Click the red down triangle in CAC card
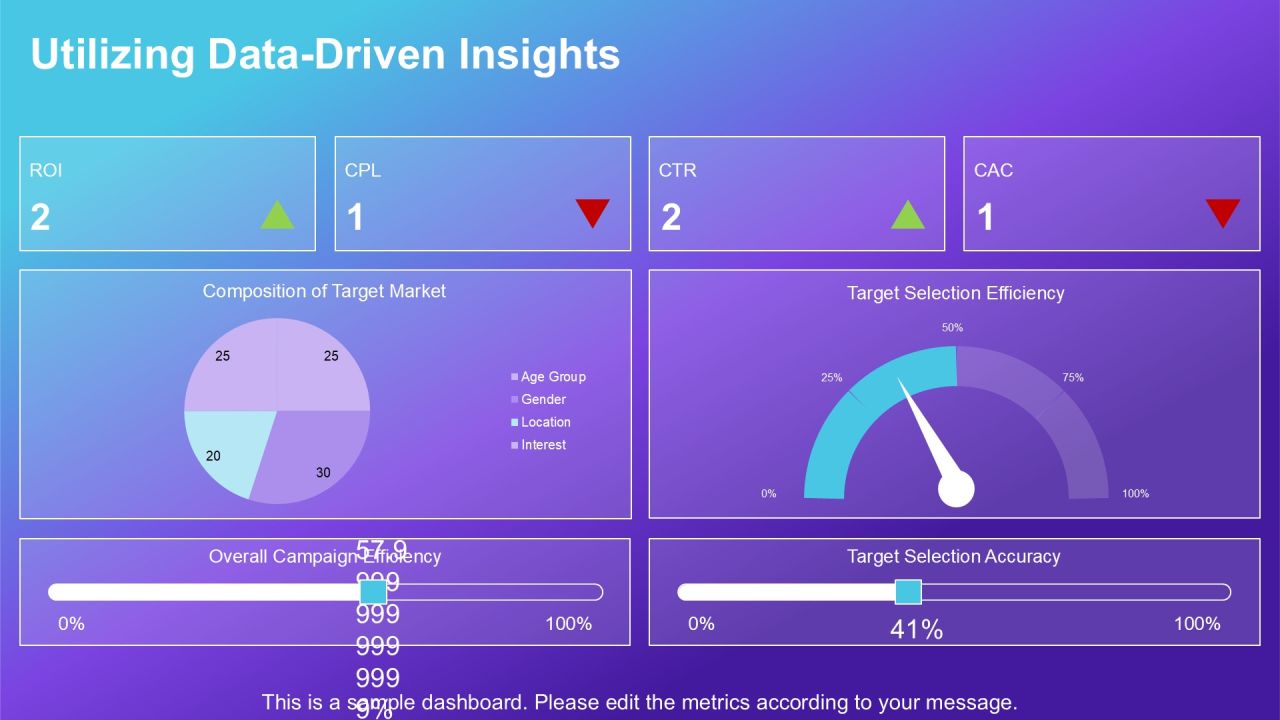This screenshot has width=1280, height=720. click(1223, 213)
